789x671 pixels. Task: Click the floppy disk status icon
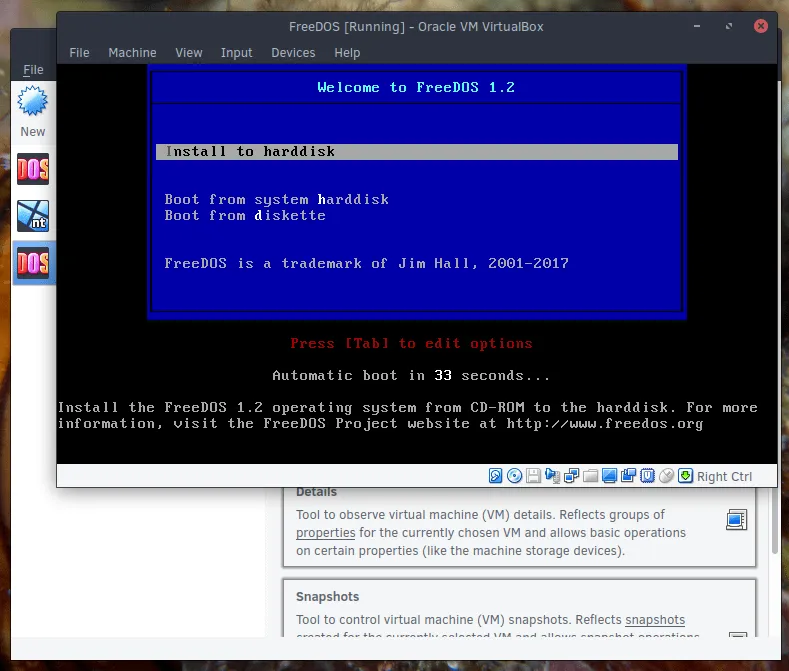533,476
